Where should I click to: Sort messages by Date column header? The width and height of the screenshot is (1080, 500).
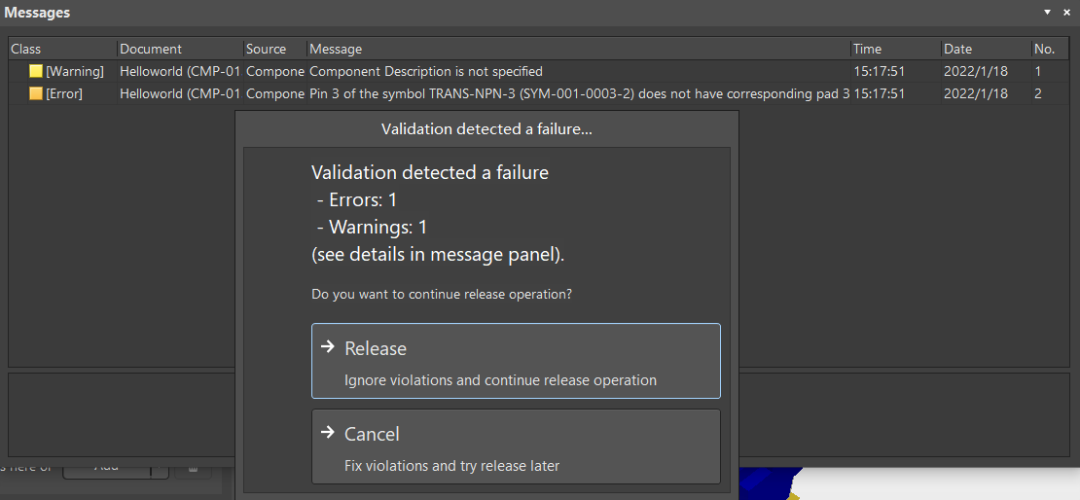986,49
